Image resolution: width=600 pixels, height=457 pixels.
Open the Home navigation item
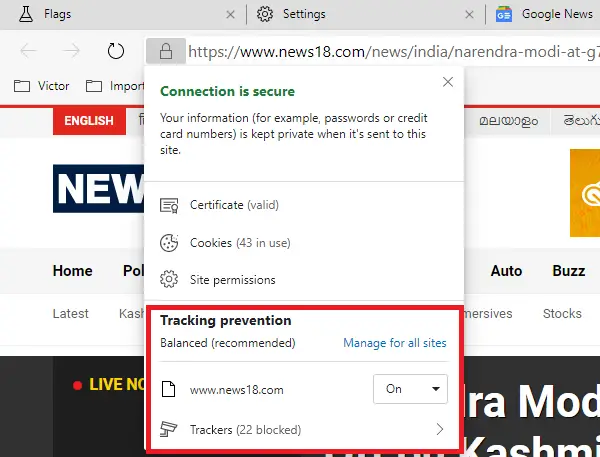[x=72, y=271]
